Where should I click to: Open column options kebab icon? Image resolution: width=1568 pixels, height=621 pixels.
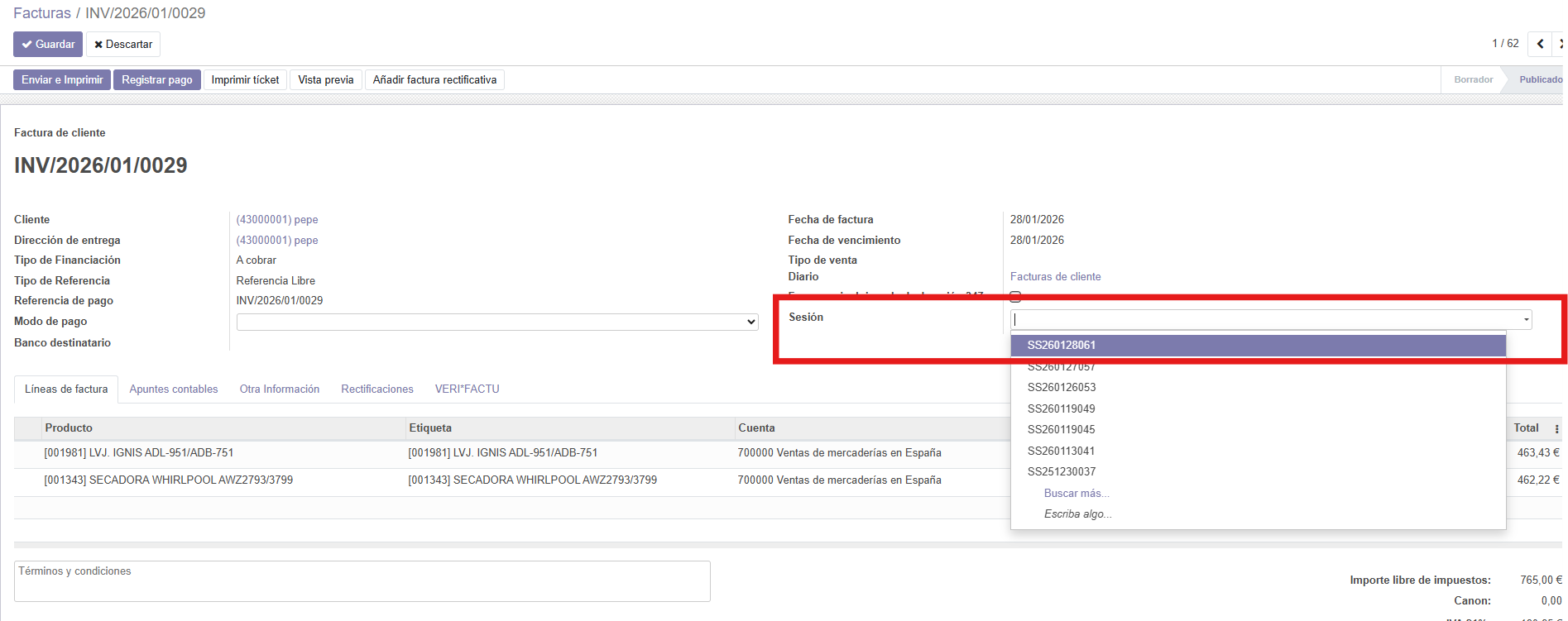[x=1556, y=428]
